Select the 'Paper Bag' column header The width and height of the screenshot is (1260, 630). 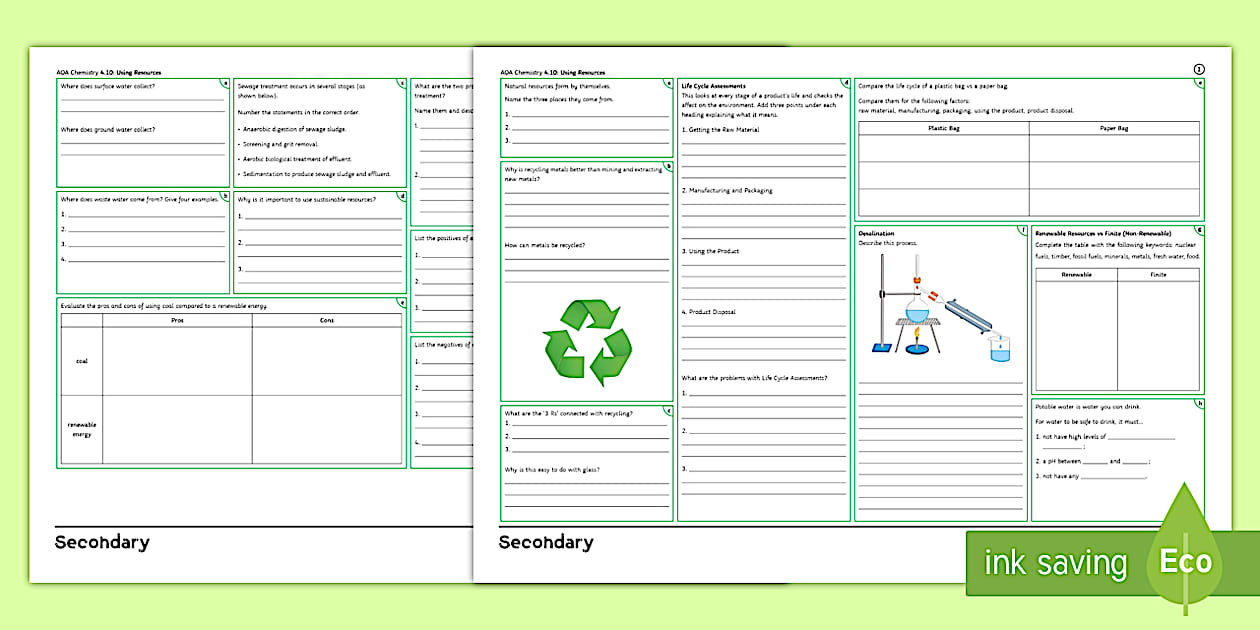pos(1114,128)
